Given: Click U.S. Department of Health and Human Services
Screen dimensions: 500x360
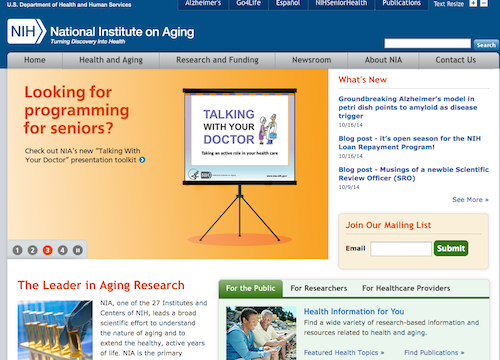Looking at the screenshot, I should click(x=69, y=5).
